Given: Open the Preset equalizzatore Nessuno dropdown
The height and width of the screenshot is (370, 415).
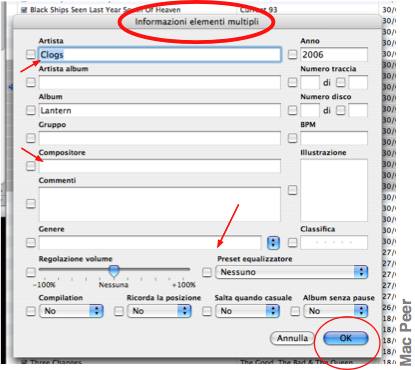Looking at the screenshot, I should (292, 272).
